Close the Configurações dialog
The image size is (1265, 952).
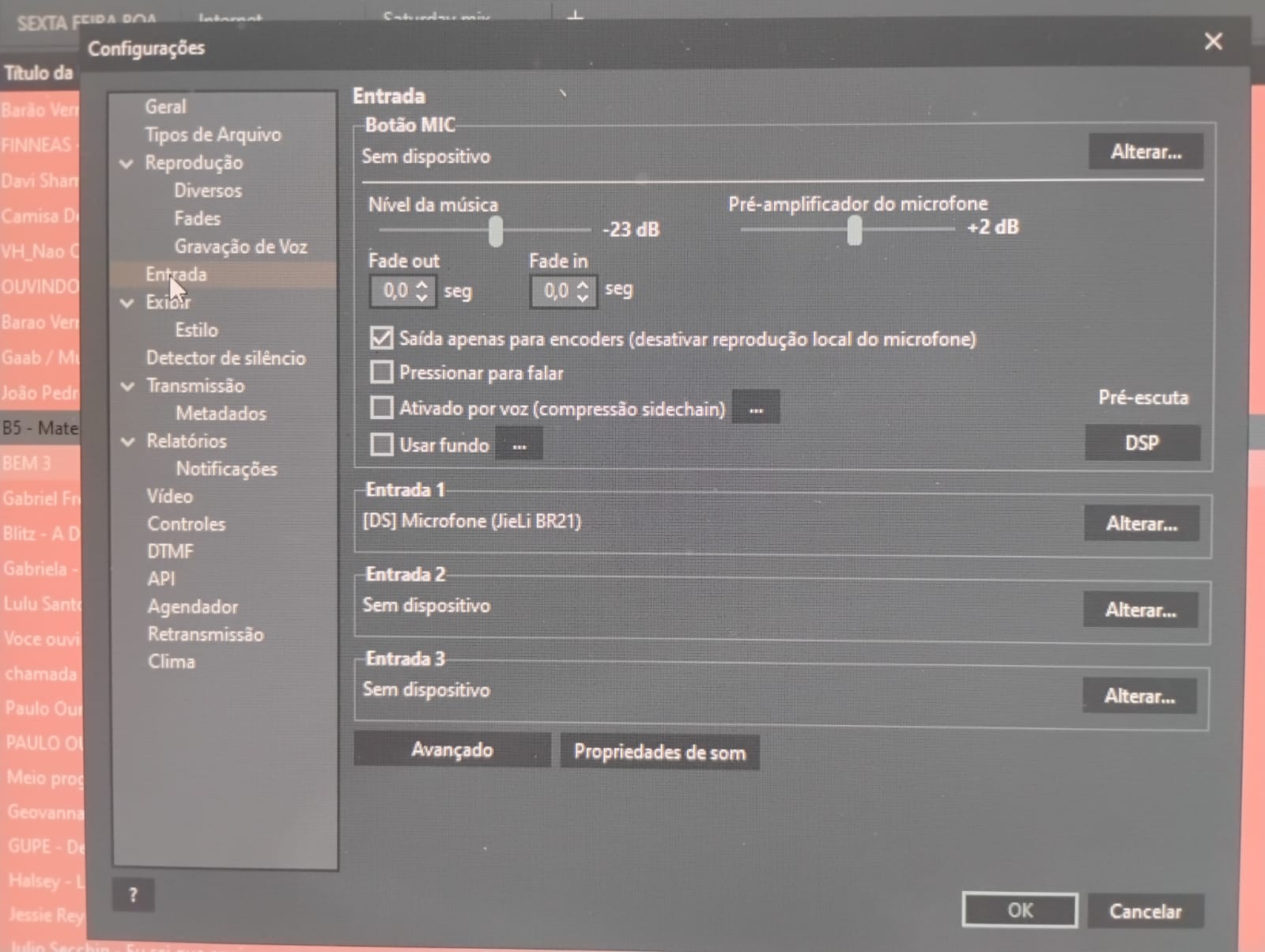[1213, 41]
